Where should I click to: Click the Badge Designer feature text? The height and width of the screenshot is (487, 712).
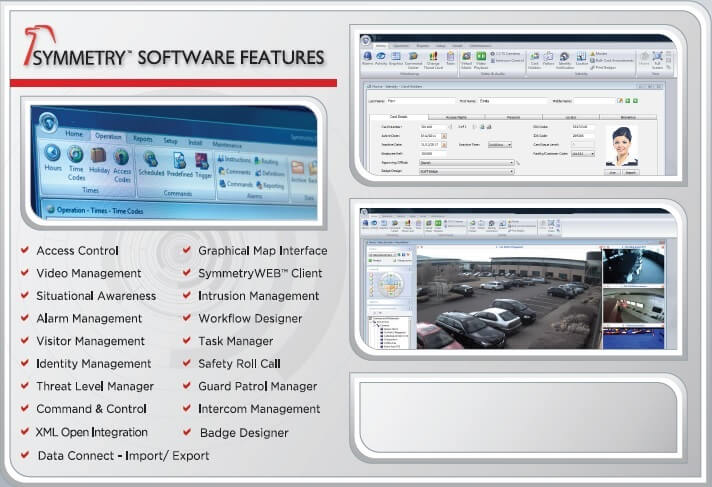click(x=244, y=432)
